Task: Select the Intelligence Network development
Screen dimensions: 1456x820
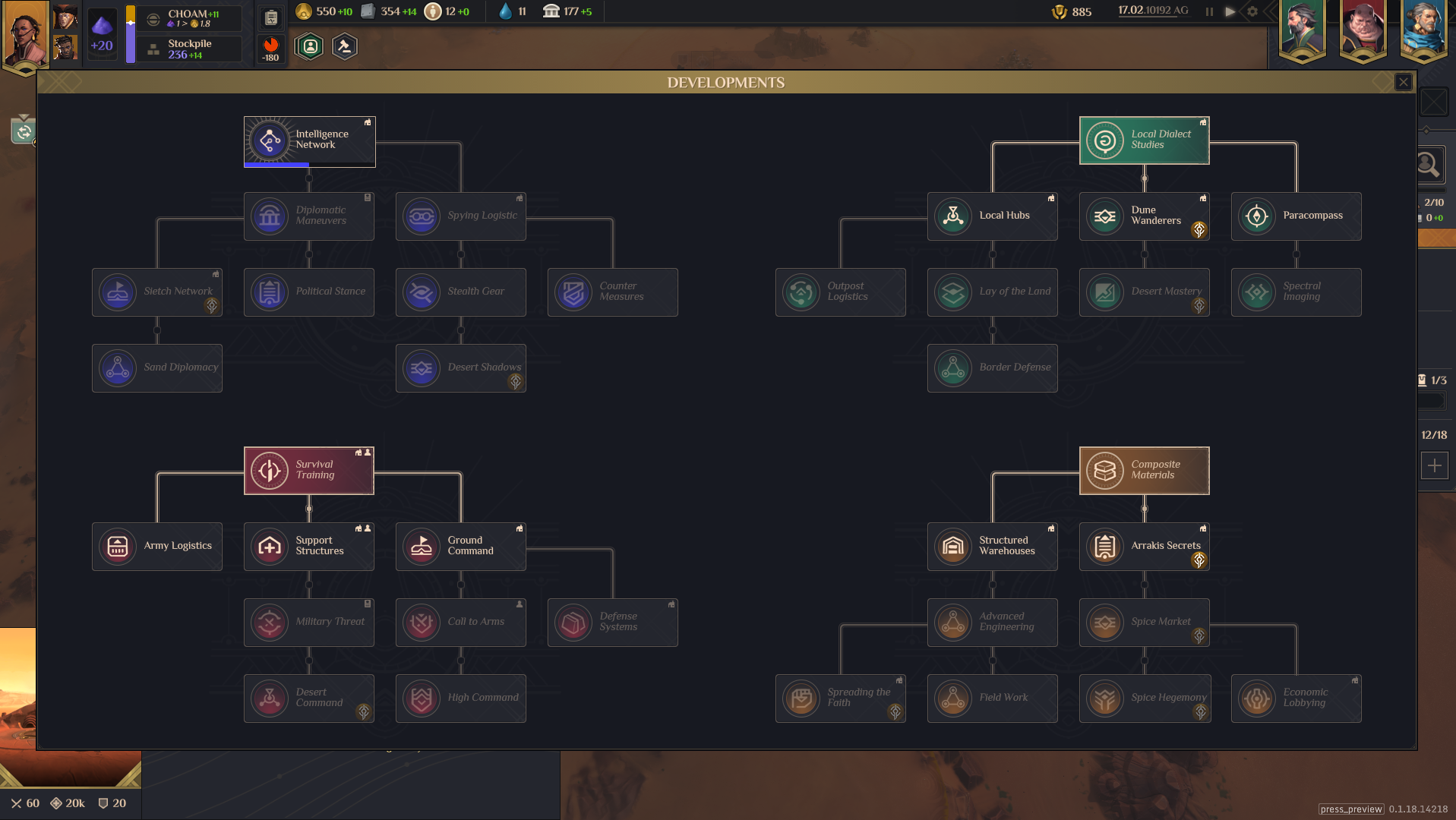Action: pos(309,141)
